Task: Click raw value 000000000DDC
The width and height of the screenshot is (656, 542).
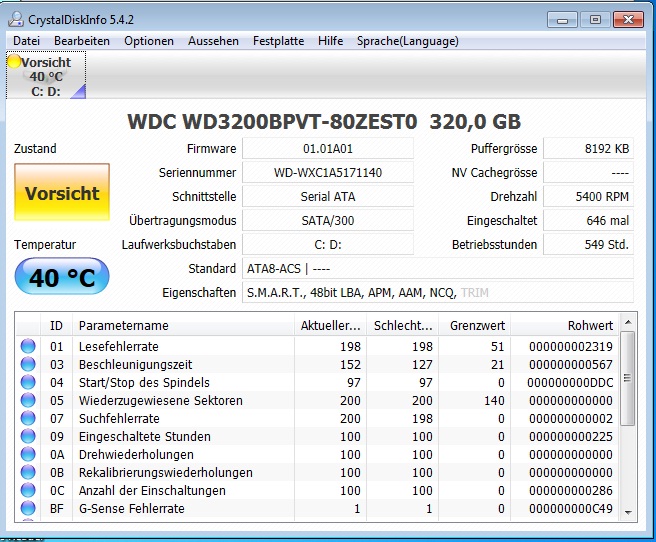Action: 570,382
